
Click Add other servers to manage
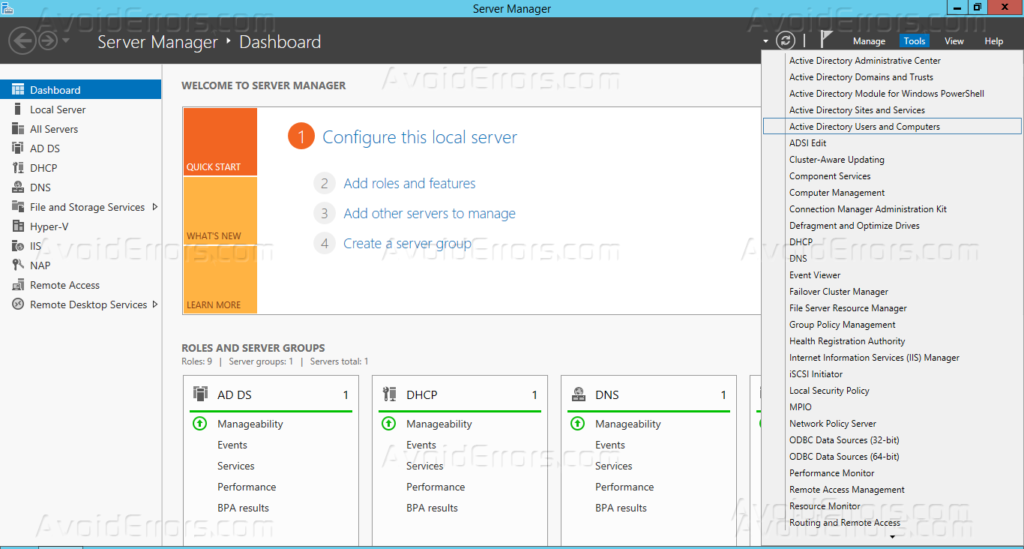pyautogui.click(x=429, y=213)
